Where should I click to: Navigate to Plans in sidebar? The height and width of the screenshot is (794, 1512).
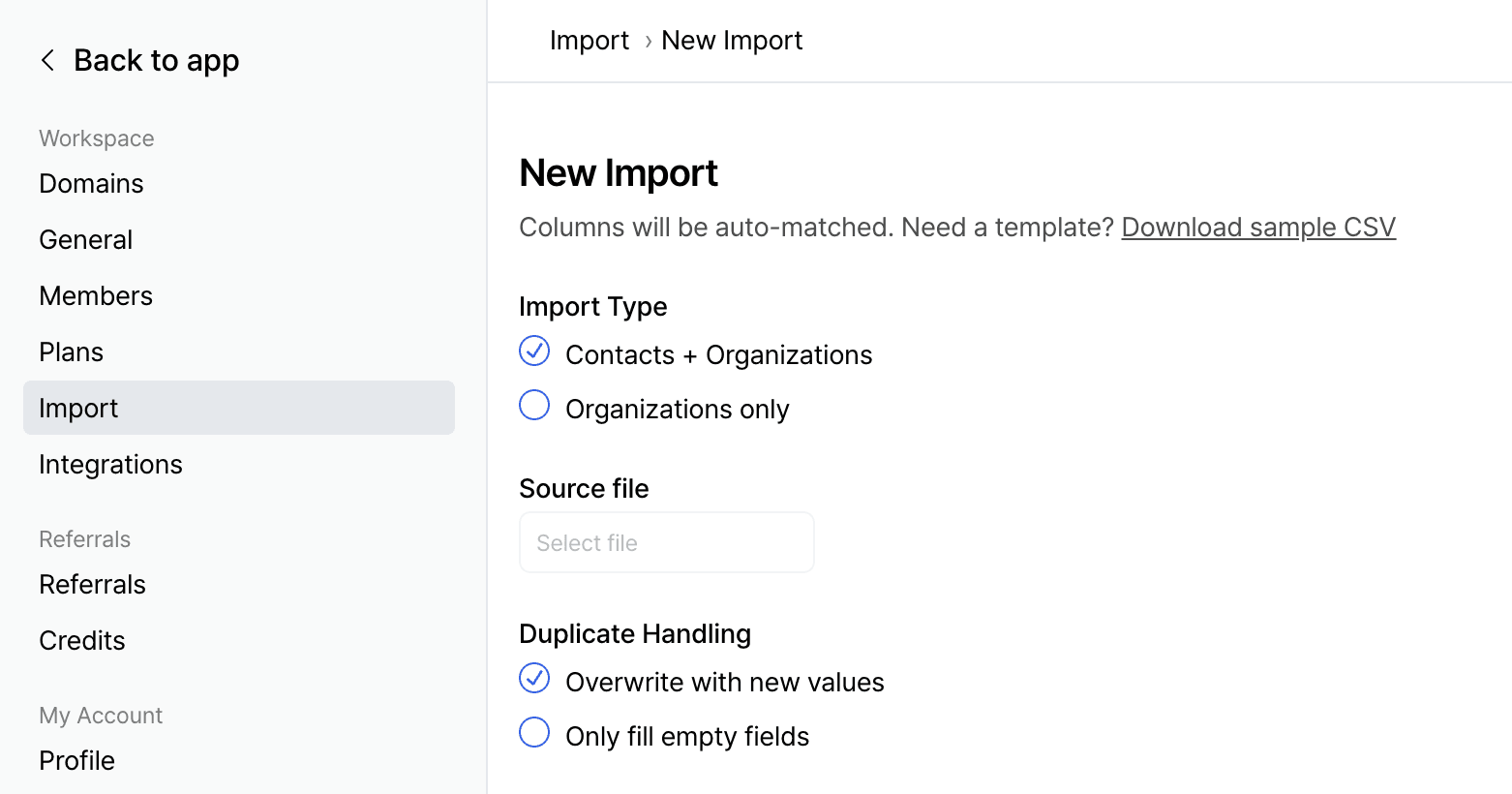pos(72,352)
